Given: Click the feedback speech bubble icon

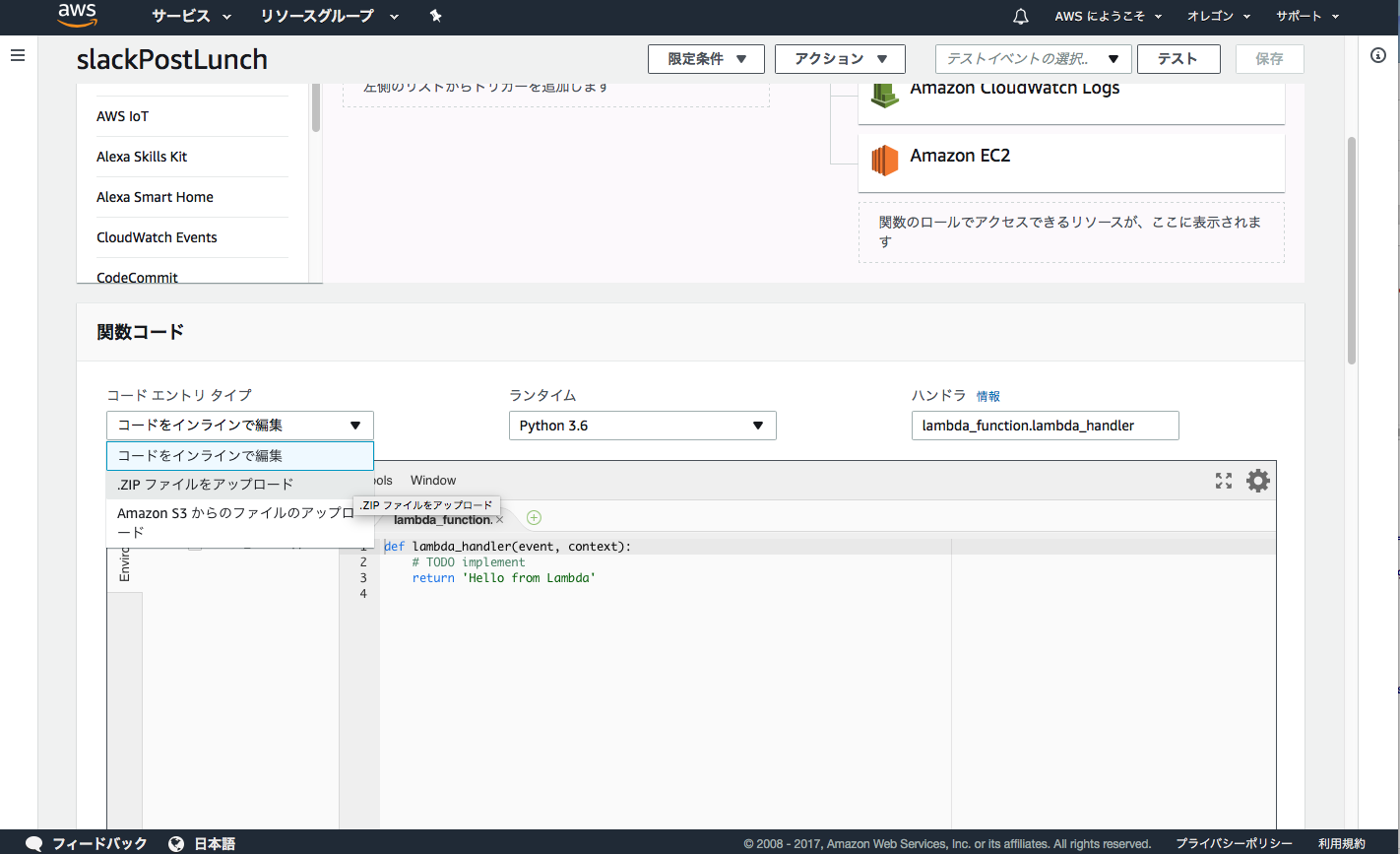Looking at the screenshot, I should coord(34,843).
